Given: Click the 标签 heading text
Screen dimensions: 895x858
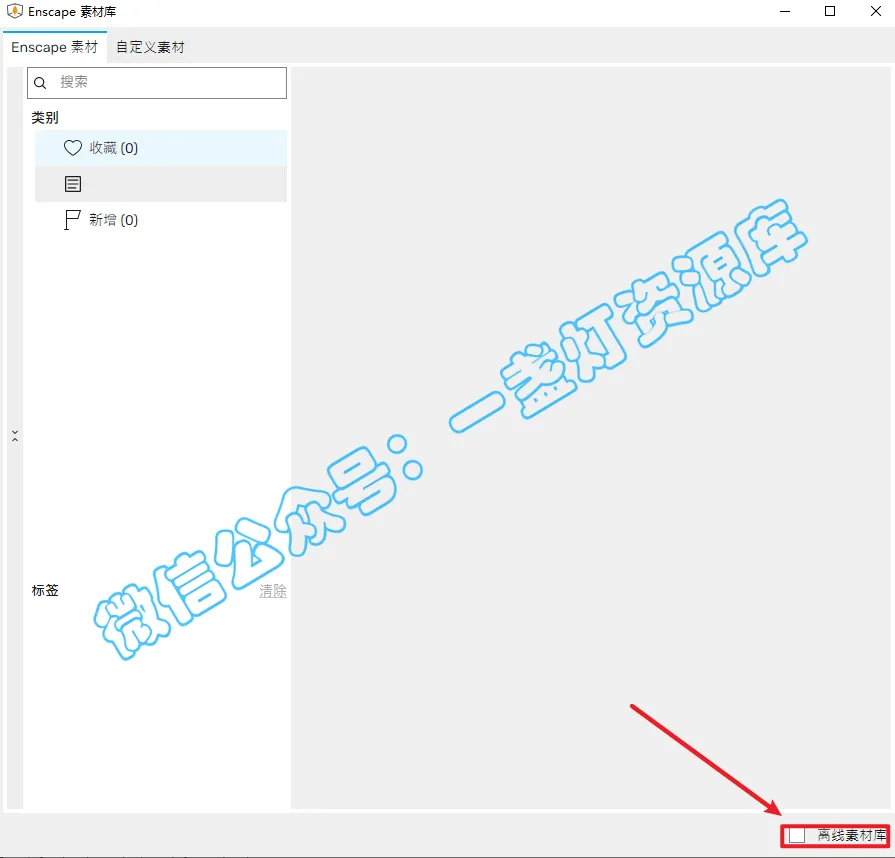Looking at the screenshot, I should coord(45,590).
